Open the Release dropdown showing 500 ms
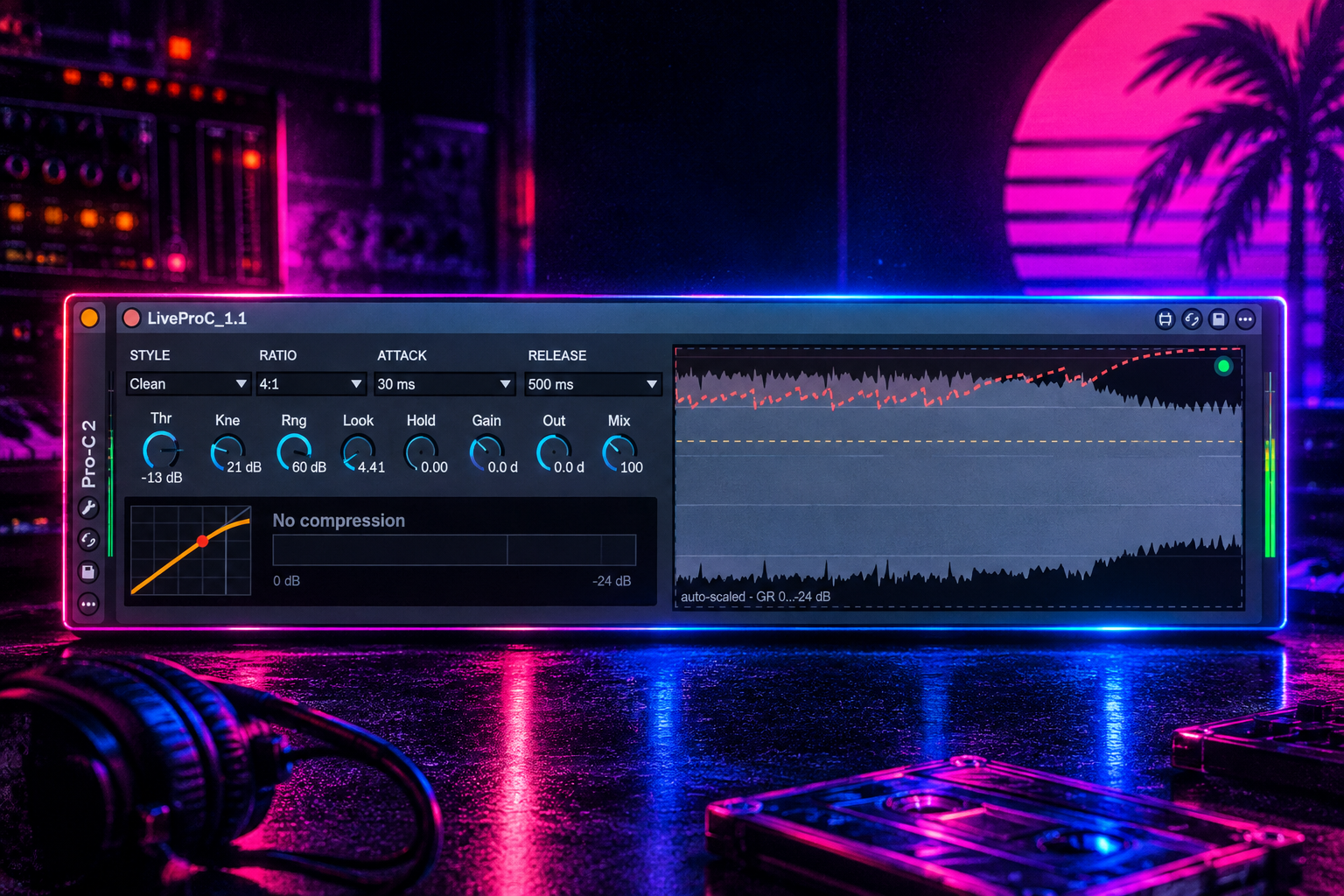 pyautogui.click(x=592, y=384)
